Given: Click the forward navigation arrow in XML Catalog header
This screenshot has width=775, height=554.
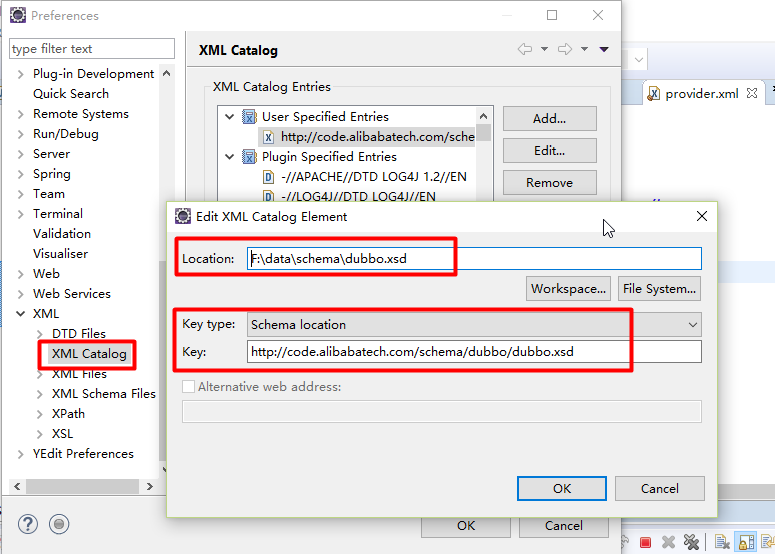Looking at the screenshot, I should pos(565,49).
